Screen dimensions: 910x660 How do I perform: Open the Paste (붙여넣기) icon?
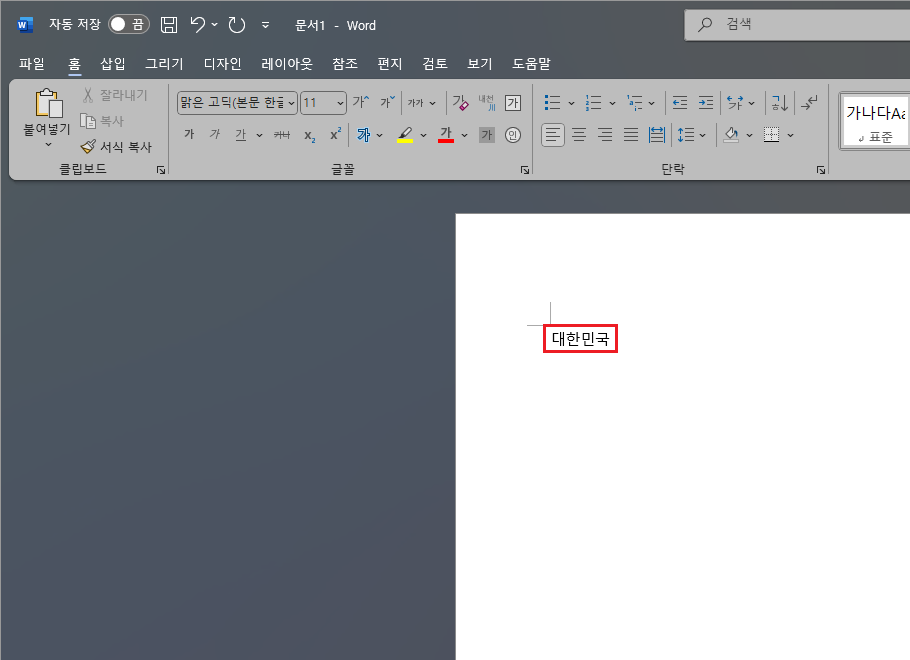(49, 103)
